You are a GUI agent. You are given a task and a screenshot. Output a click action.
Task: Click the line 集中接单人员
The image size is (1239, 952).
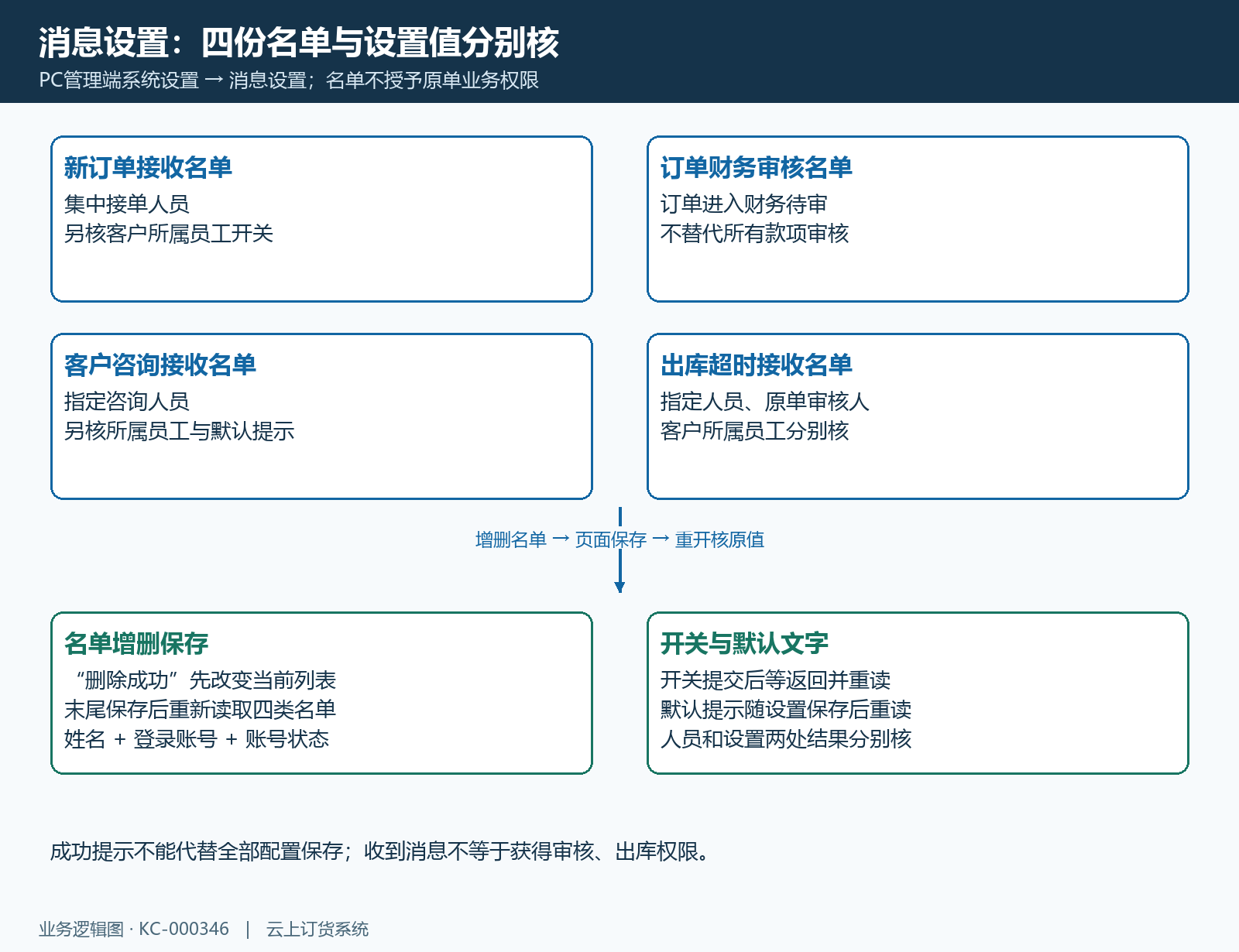[127, 204]
